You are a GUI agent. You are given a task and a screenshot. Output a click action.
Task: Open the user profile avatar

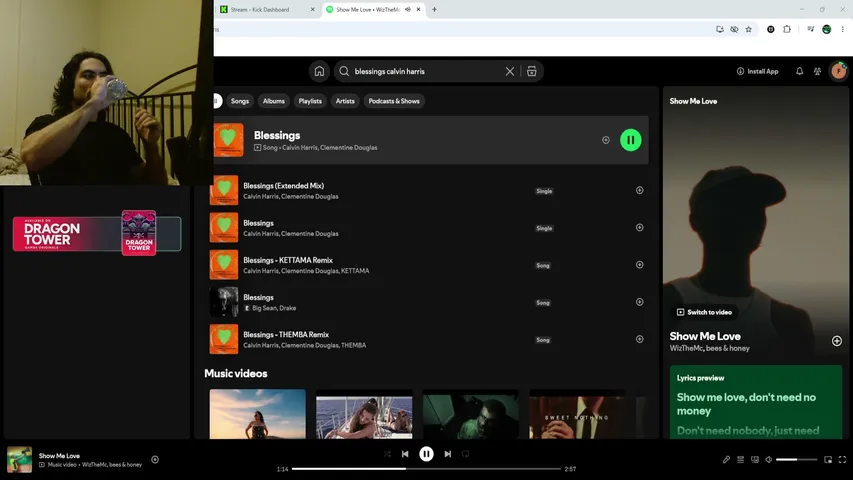pyautogui.click(x=838, y=71)
